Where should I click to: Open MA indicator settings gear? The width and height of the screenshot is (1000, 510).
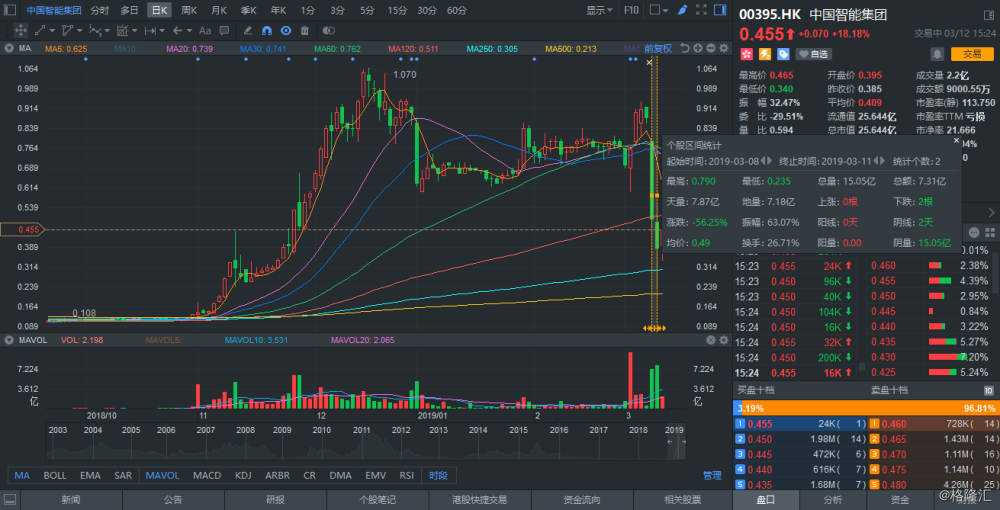[x=723, y=48]
